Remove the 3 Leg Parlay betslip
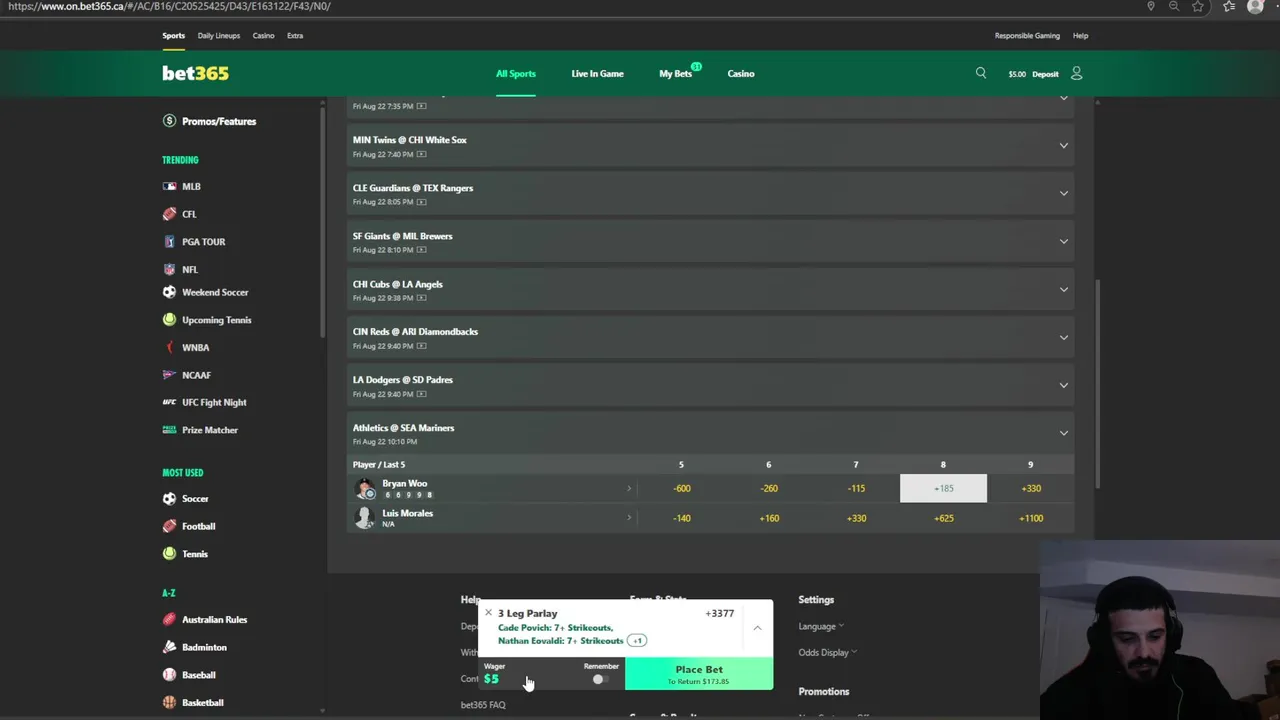 (488, 613)
